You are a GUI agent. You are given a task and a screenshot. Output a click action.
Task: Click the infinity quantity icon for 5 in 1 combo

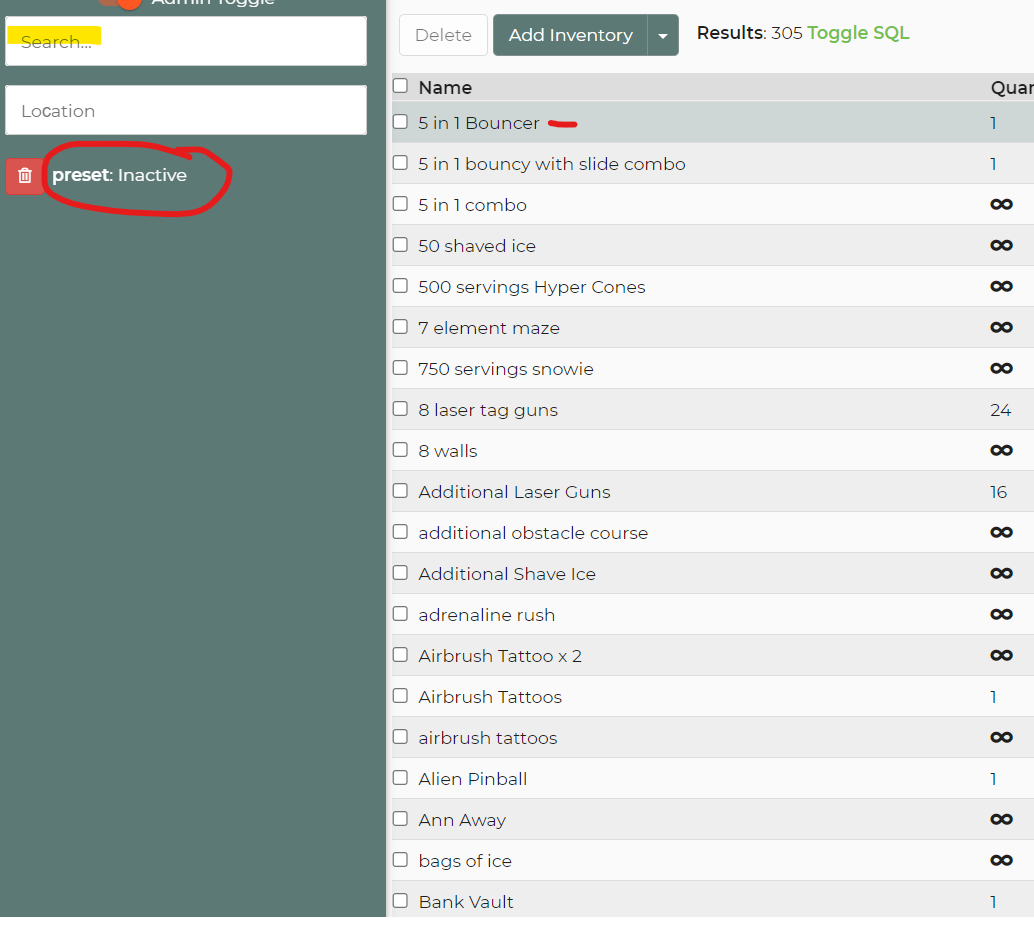pos(1000,205)
